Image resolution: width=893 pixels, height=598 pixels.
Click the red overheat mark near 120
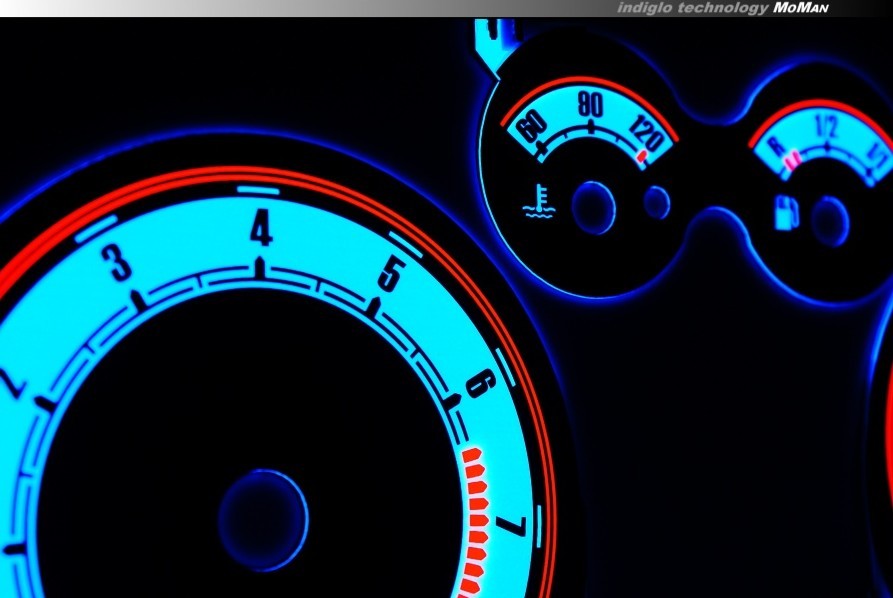click(x=642, y=156)
